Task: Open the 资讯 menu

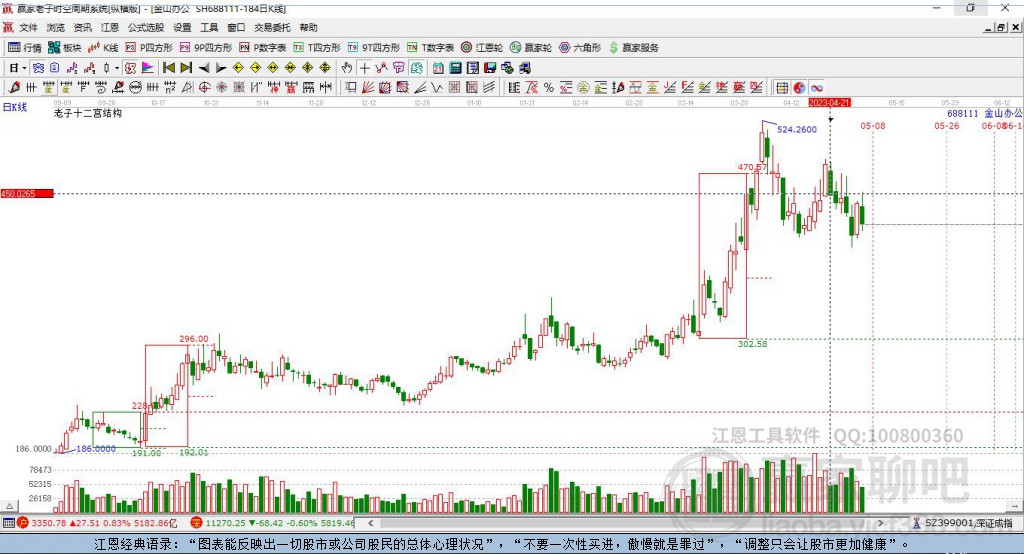Action: (82, 27)
